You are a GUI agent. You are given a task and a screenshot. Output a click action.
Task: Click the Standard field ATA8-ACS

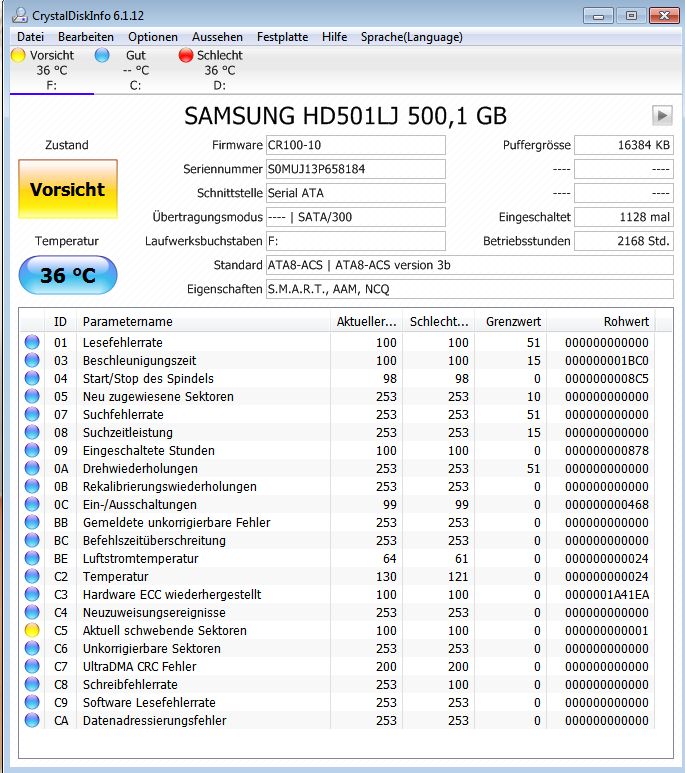pyautogui.click(x=469, y=265)
